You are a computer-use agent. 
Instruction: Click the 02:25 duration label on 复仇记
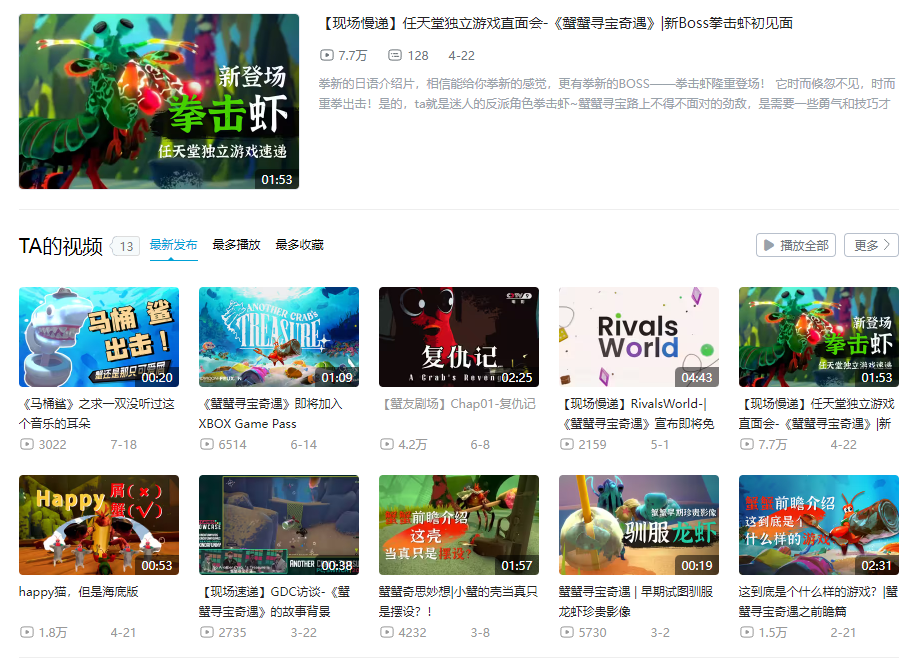[517, 378]
